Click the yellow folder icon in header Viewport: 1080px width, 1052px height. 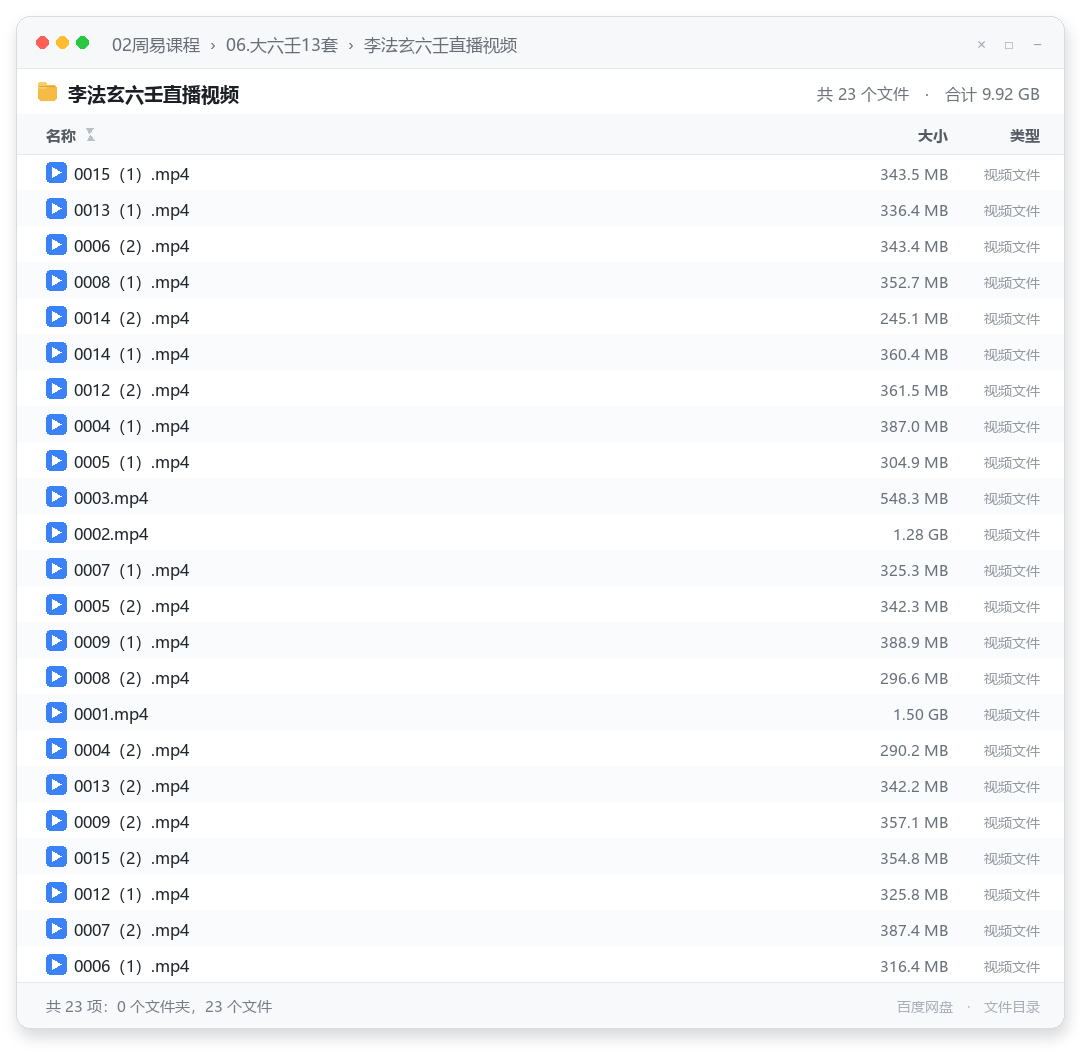pyautogui.click(x=47, y=92)
